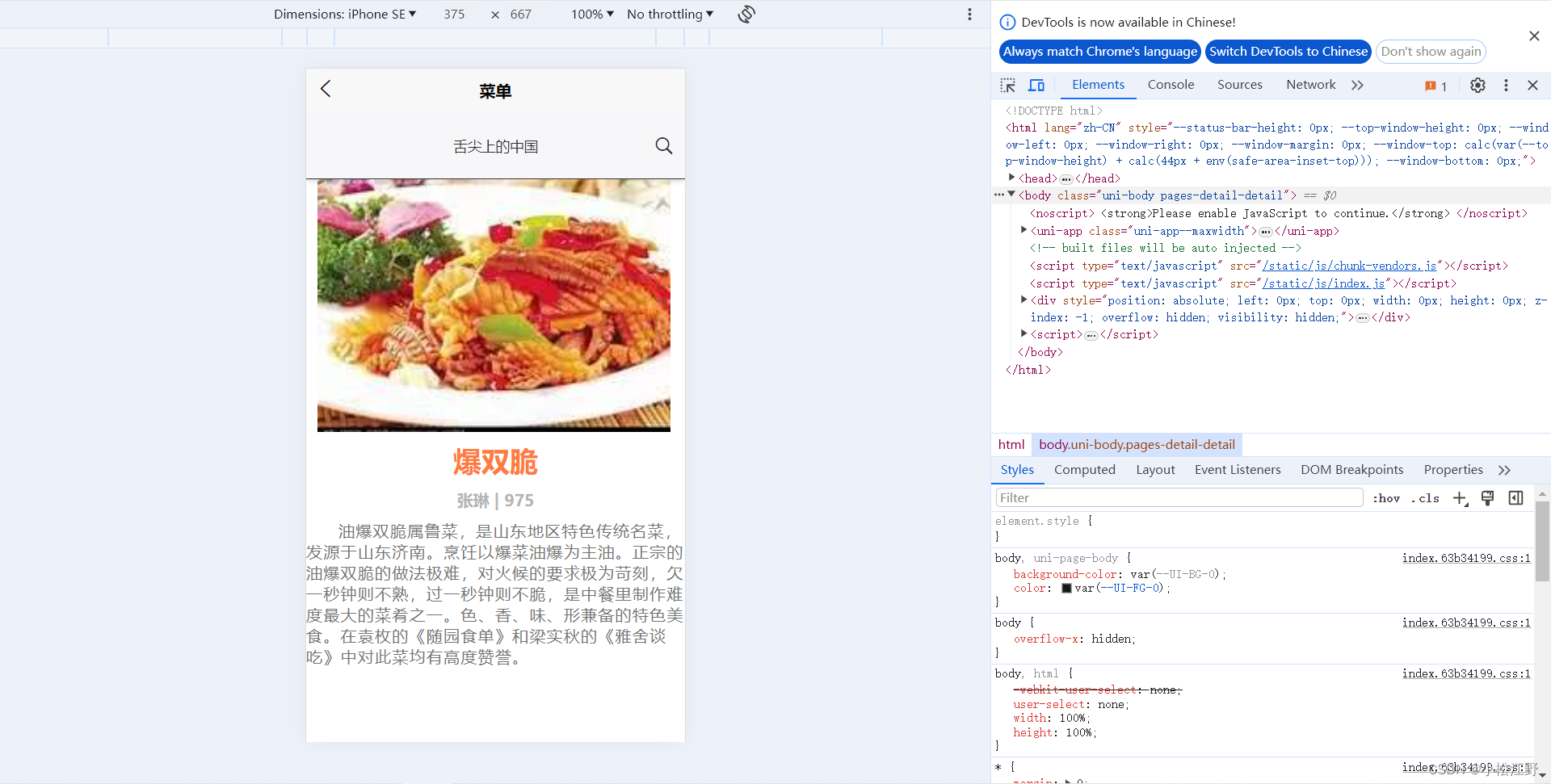
Task: Click the overflow-x: hidden declaration
Action: point(1074,639)
